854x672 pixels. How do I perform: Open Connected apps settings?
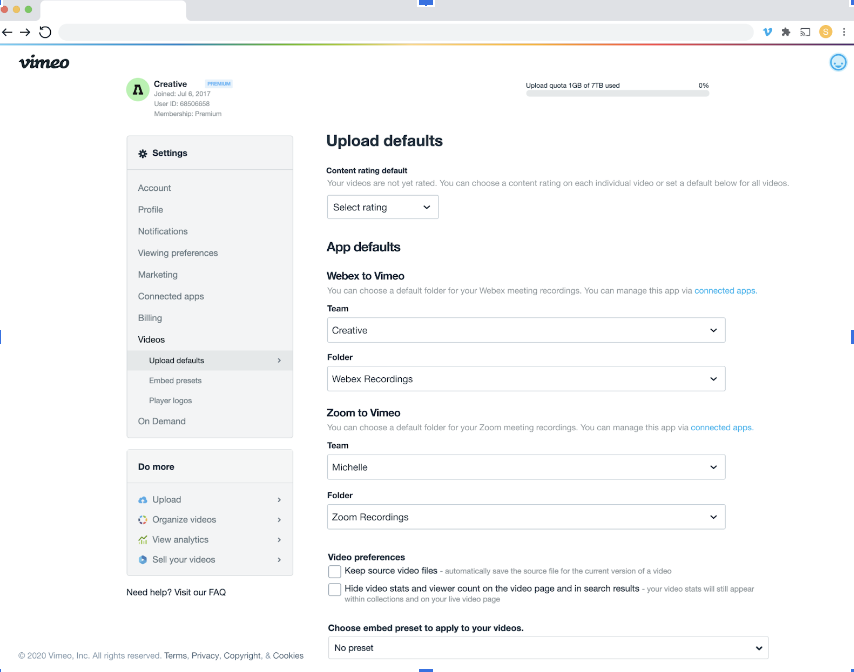[170, 296]
